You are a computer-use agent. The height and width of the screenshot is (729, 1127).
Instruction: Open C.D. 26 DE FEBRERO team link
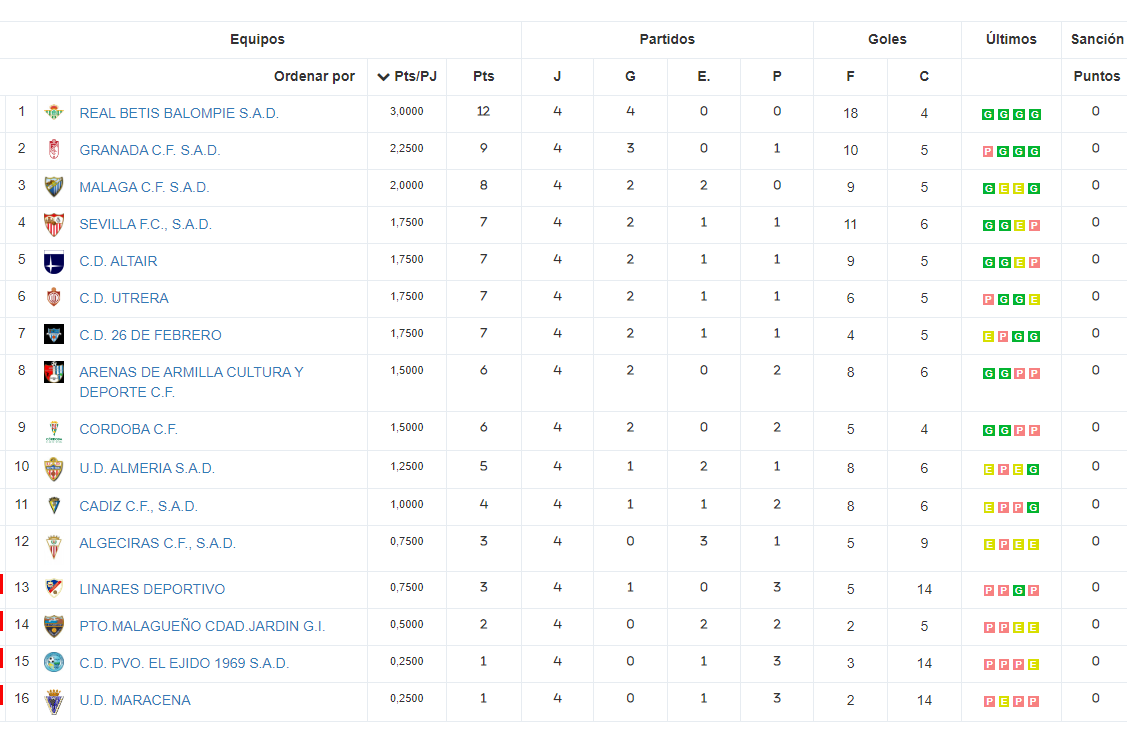(x=150, y=336)
